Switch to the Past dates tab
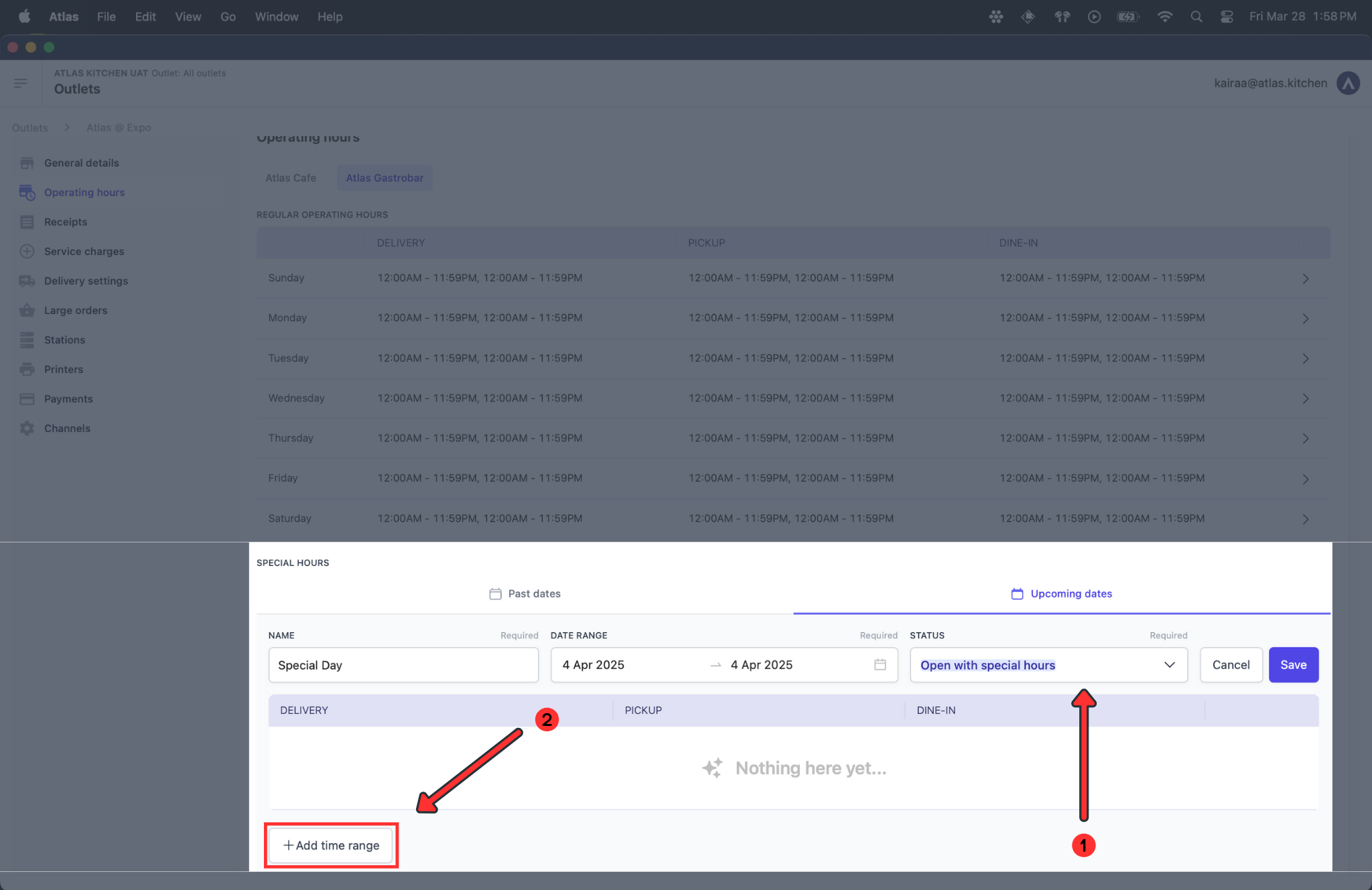The image size is (1372, 890). 525,593
